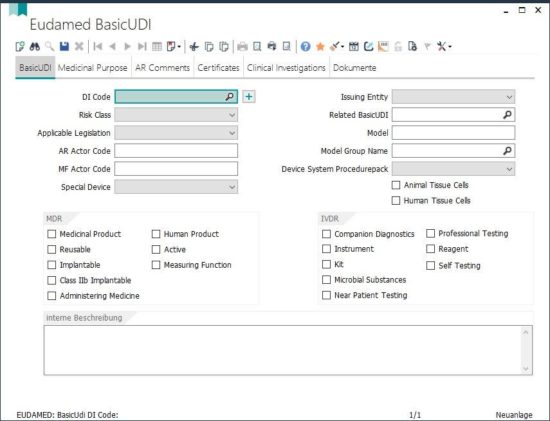Click the binoculars search icon in toolbar
The height and width of the screenshot is (421, 550).
pyautogui.click(x=35, y=46)
